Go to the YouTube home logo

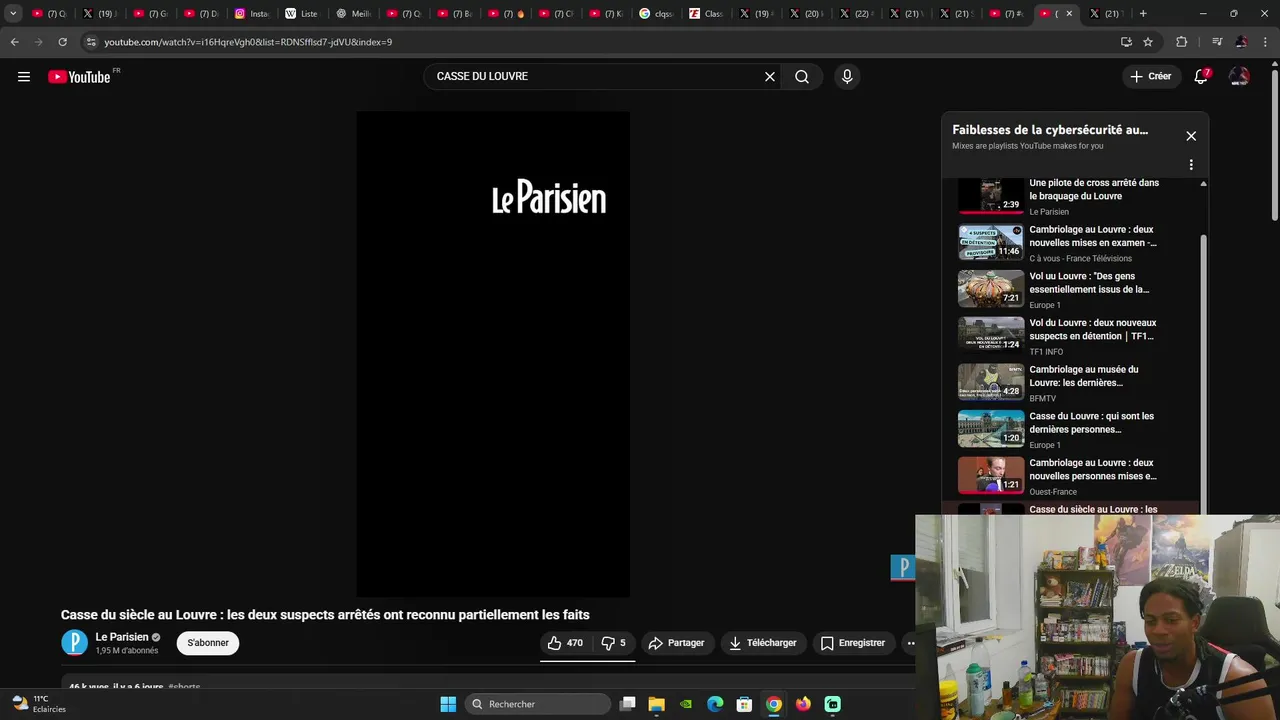point(79,77)
